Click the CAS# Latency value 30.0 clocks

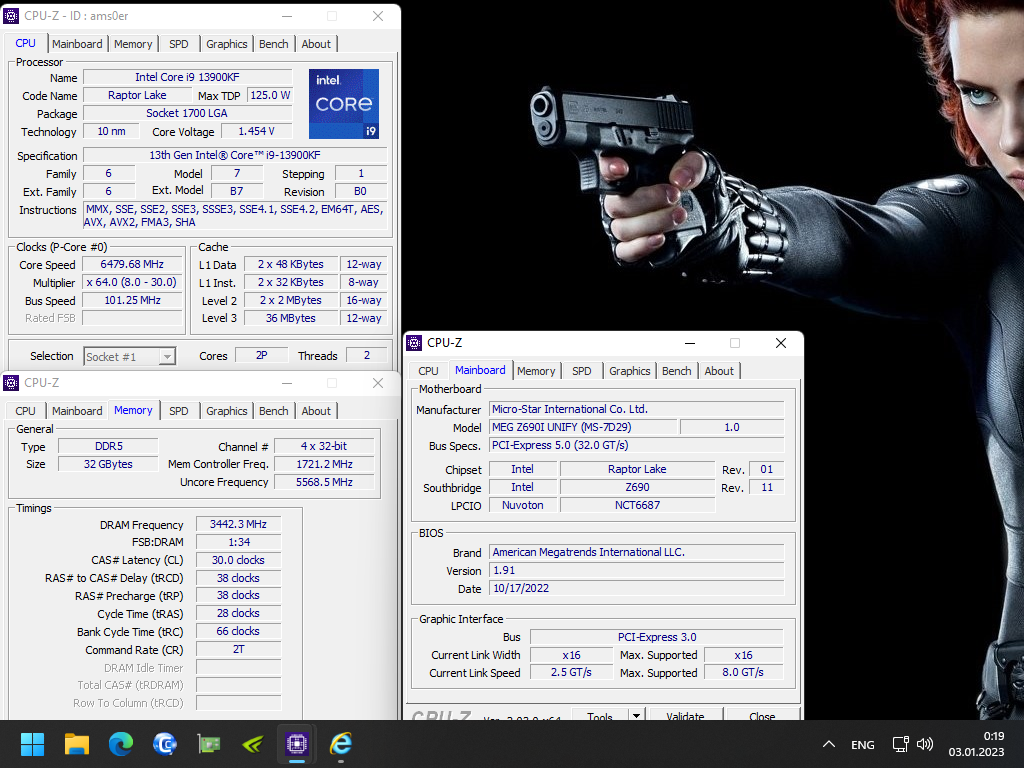click(238, 560)
